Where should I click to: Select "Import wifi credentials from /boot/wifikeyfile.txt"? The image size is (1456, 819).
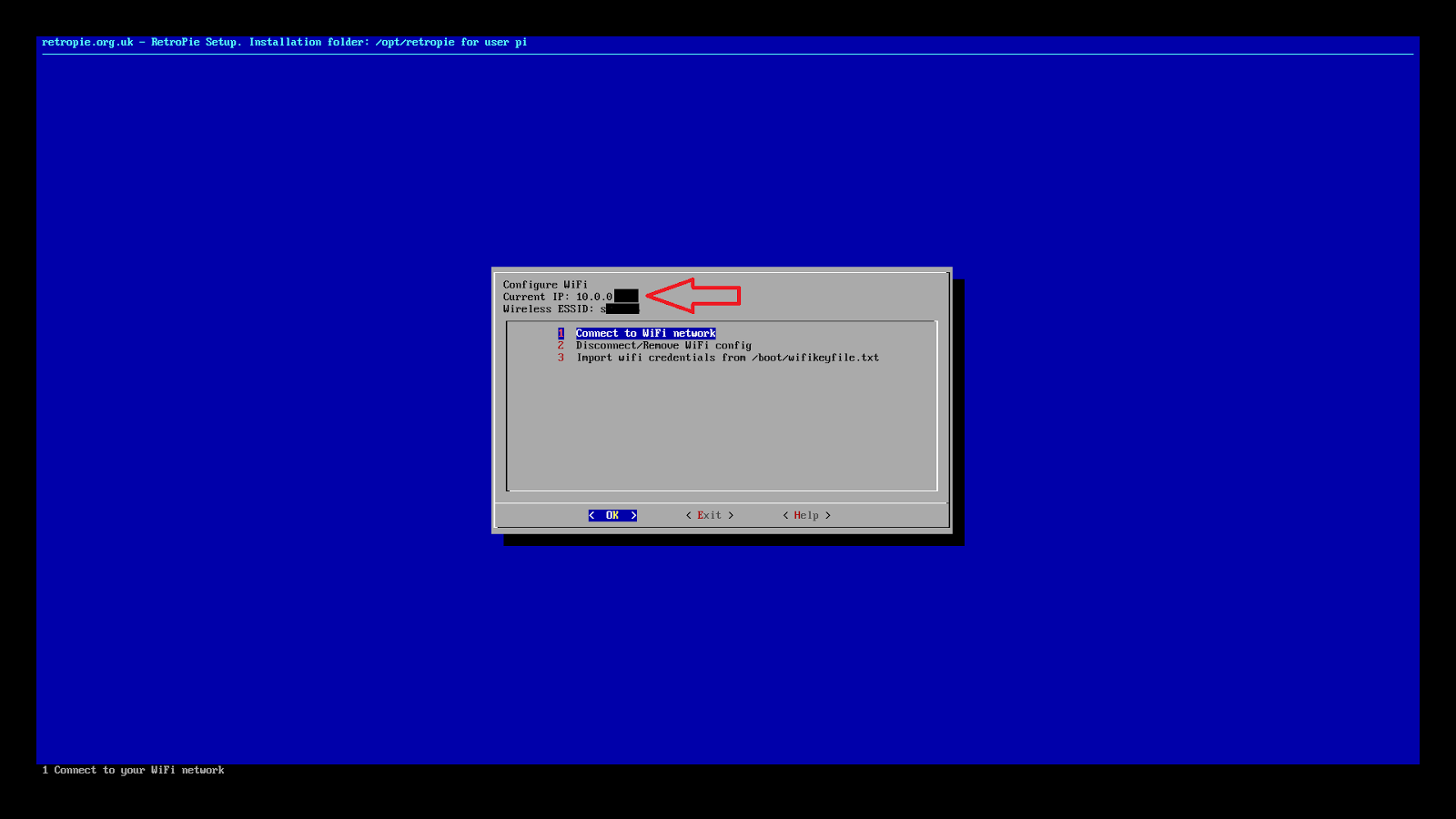(x=726, y=358)
